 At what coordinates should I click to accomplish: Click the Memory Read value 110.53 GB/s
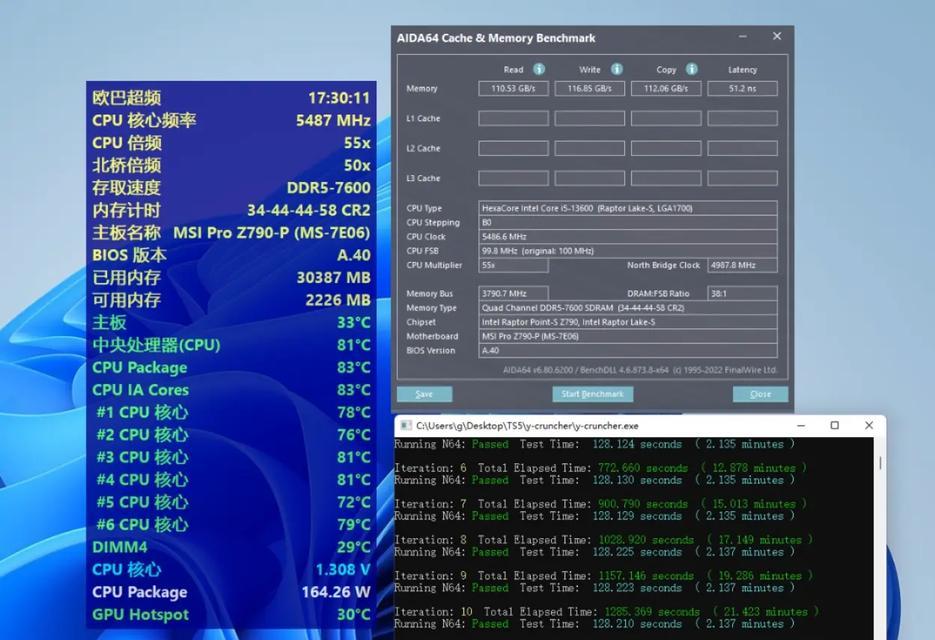tap(513, 88)
